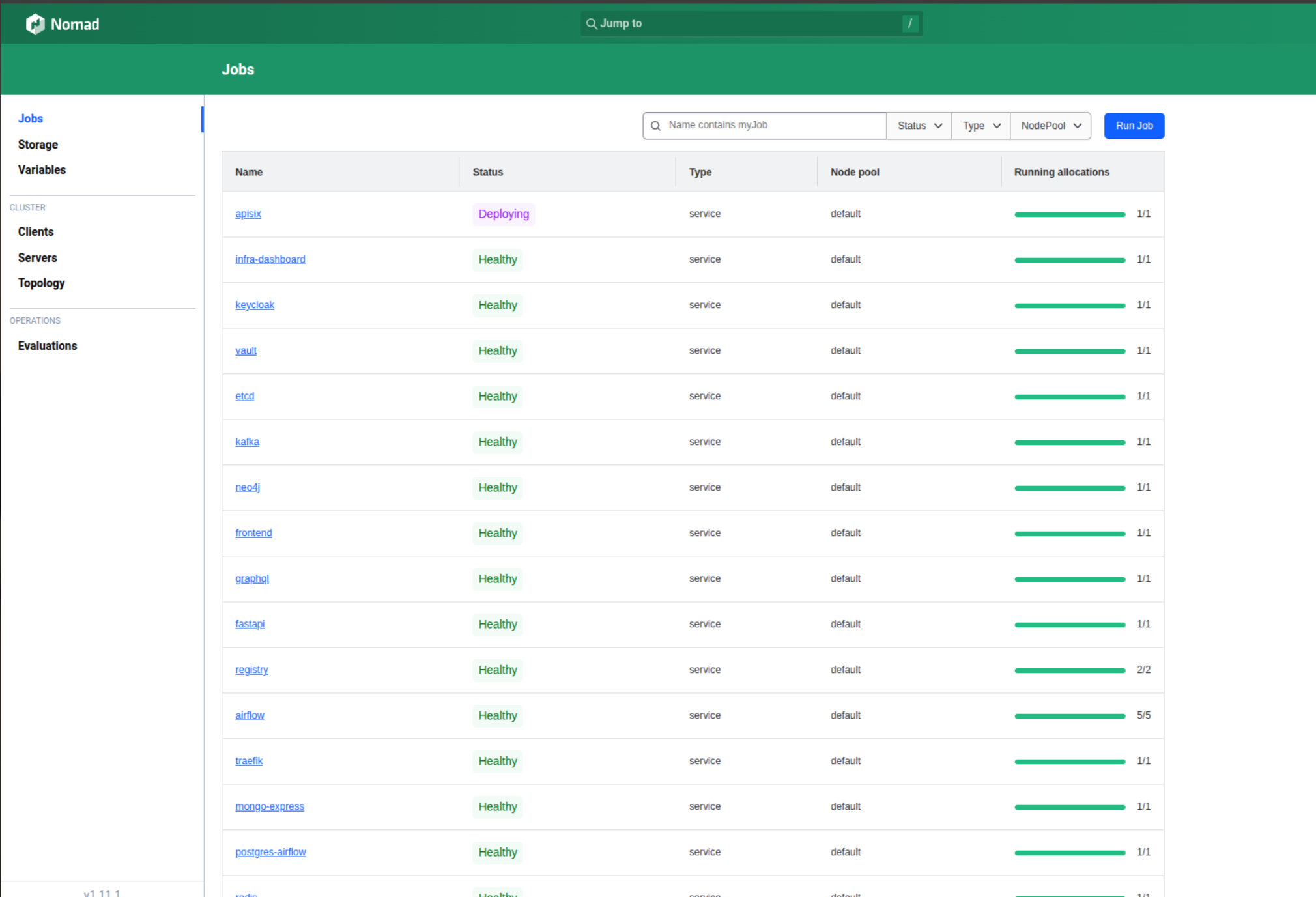Navigate to the Clients page
This screenshot has width=1316, height=897.
point(36,232)
